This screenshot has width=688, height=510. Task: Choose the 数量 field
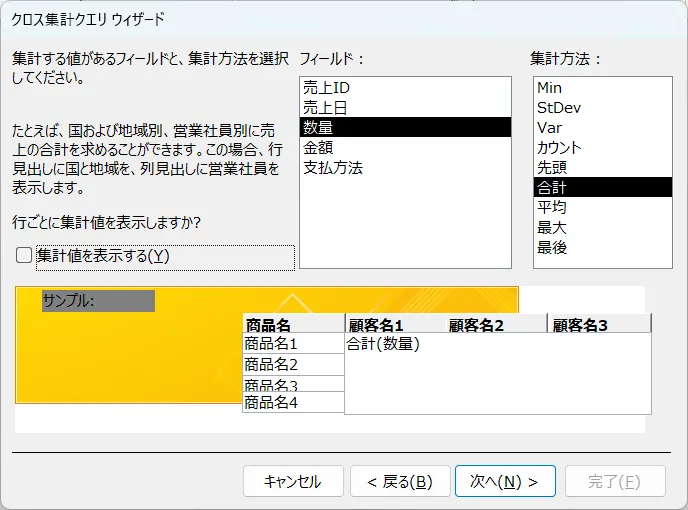pyautogui.click(x=405, y=127)
